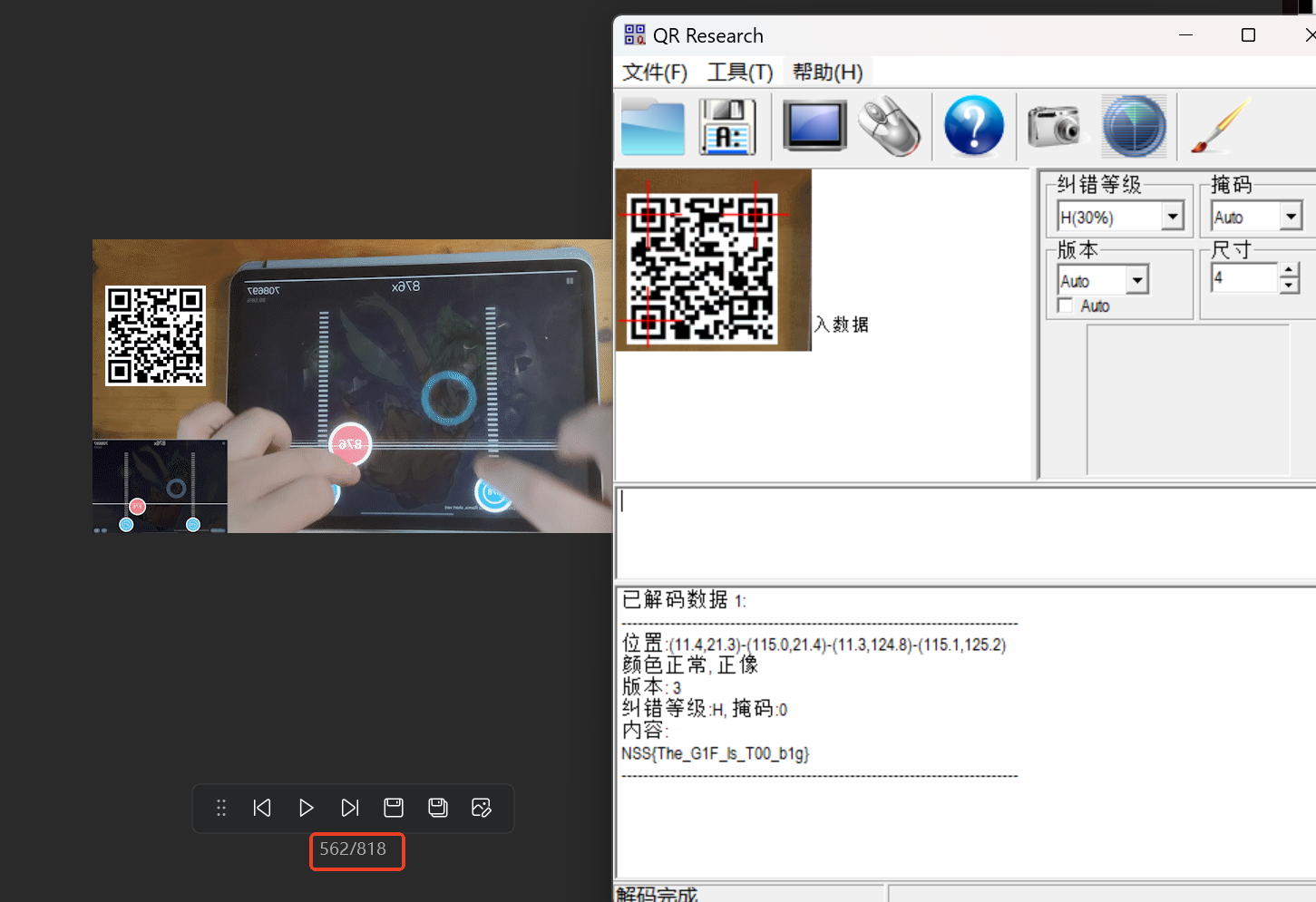Click the camera icon in toolbar
This screenshot has width=1316, height=902.
pos(1054,126)
